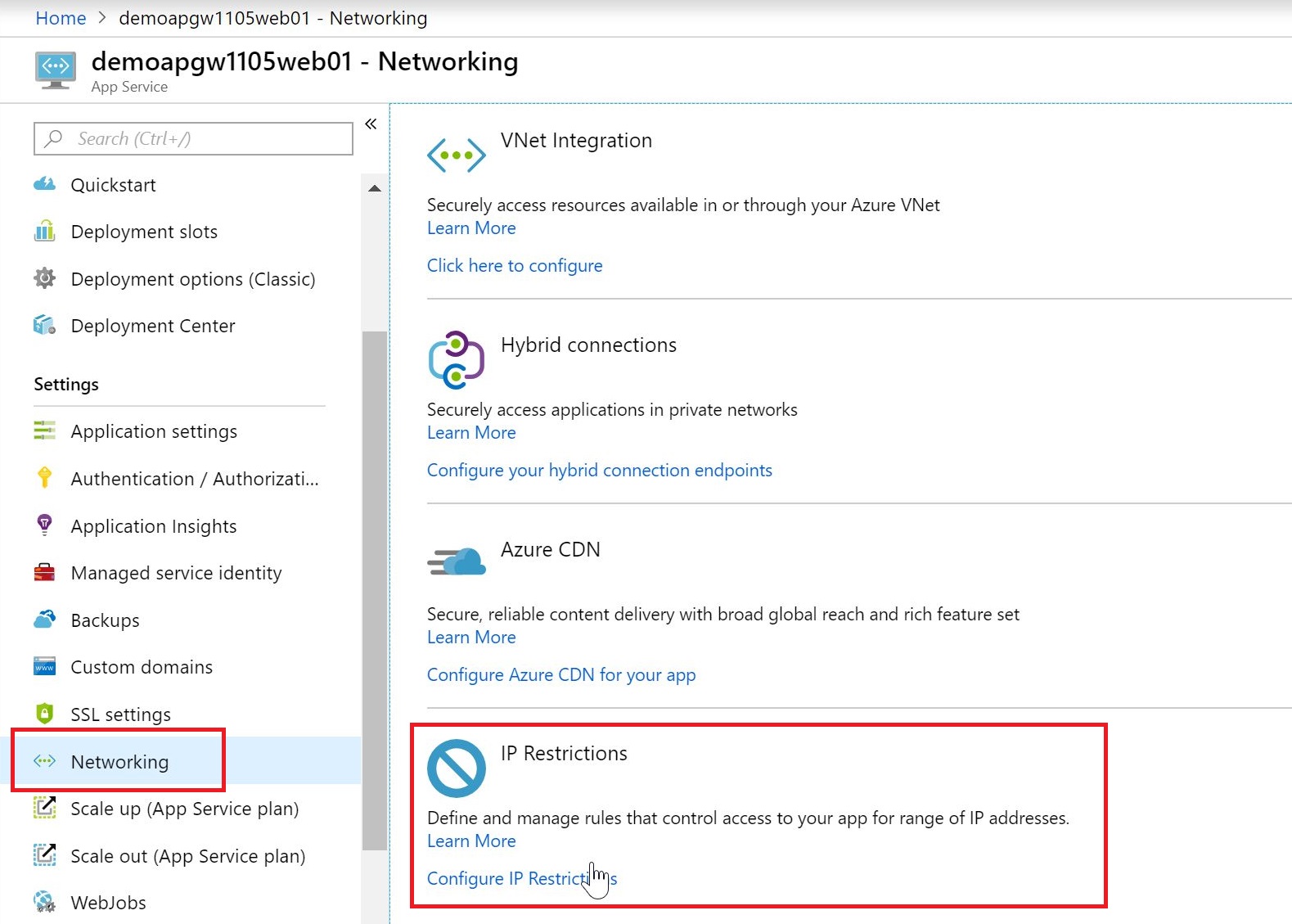Go to Home breadcrumb
Screen dimensions: 1292x924
tap(61, 18)
